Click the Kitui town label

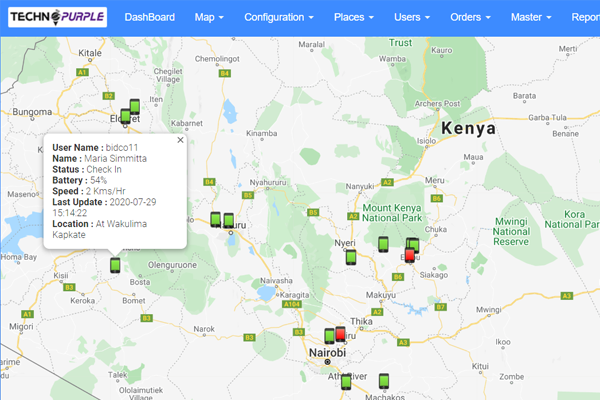point(480,366)
